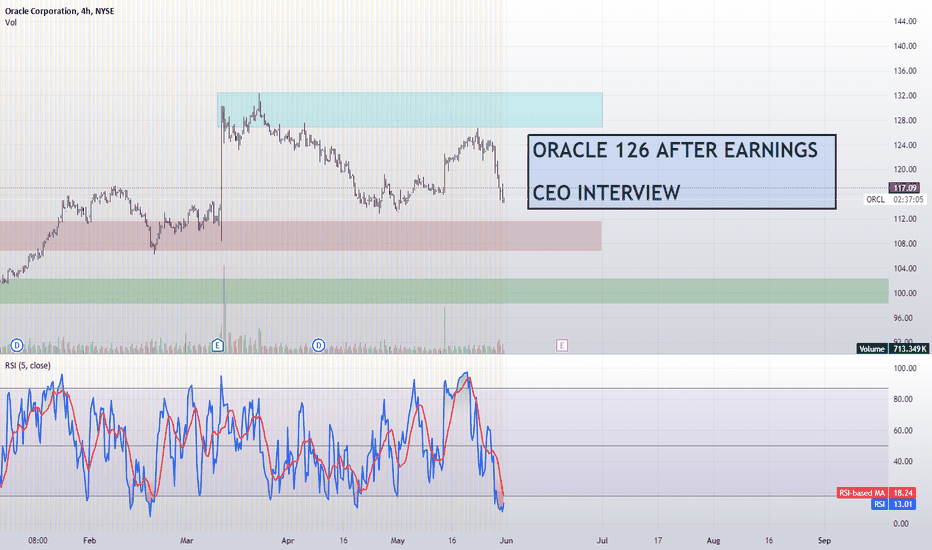Click the 144.00 price level on the axis
Image resolution: width=932 pixels, height=550 pixels.
905,21
